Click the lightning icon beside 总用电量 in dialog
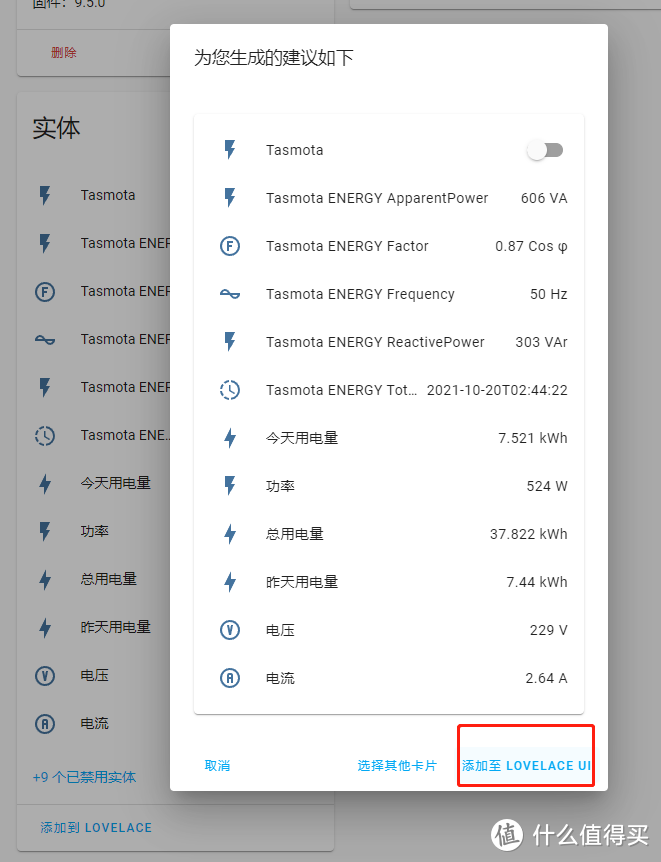 [x=230, y=534]
